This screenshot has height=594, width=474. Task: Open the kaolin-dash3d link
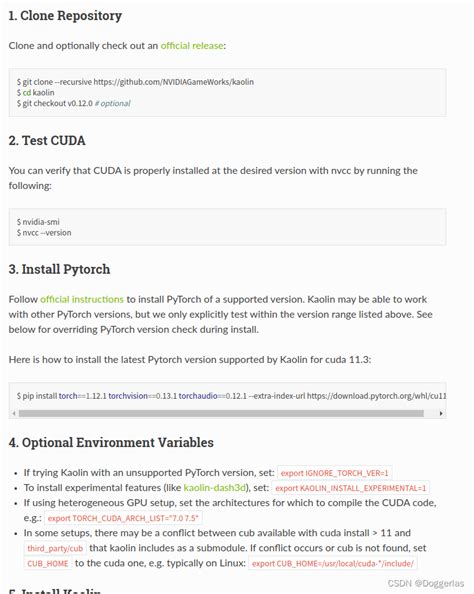pos(214,488)
